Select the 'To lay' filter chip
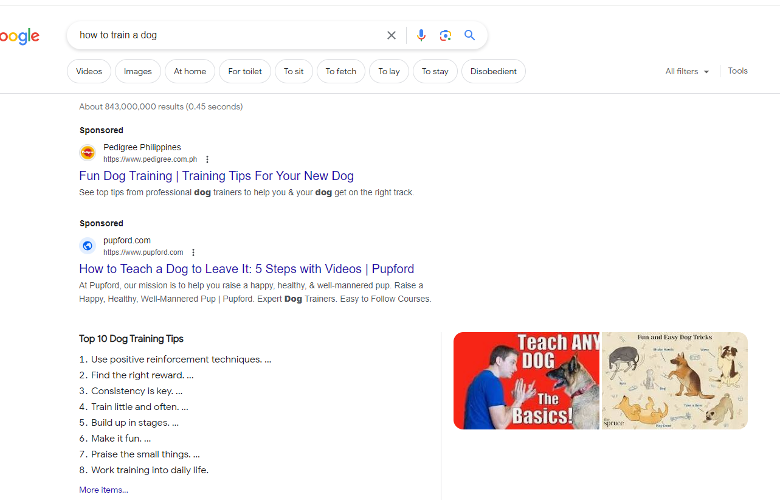 (389, 71)
